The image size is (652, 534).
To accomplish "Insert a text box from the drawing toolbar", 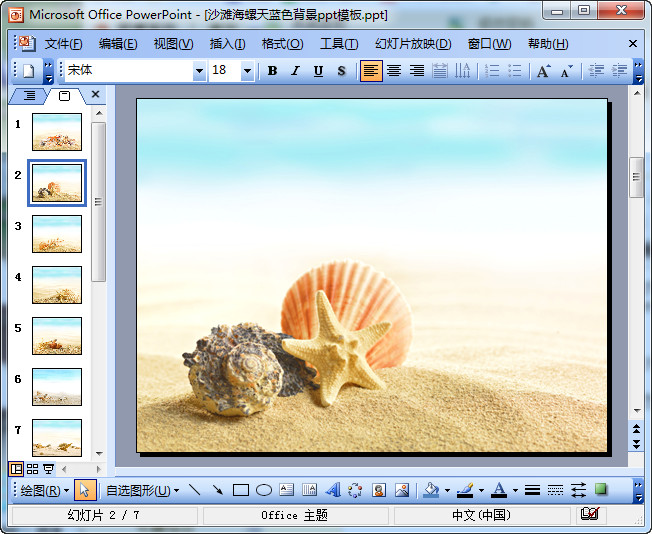I will tap(287, 490).
